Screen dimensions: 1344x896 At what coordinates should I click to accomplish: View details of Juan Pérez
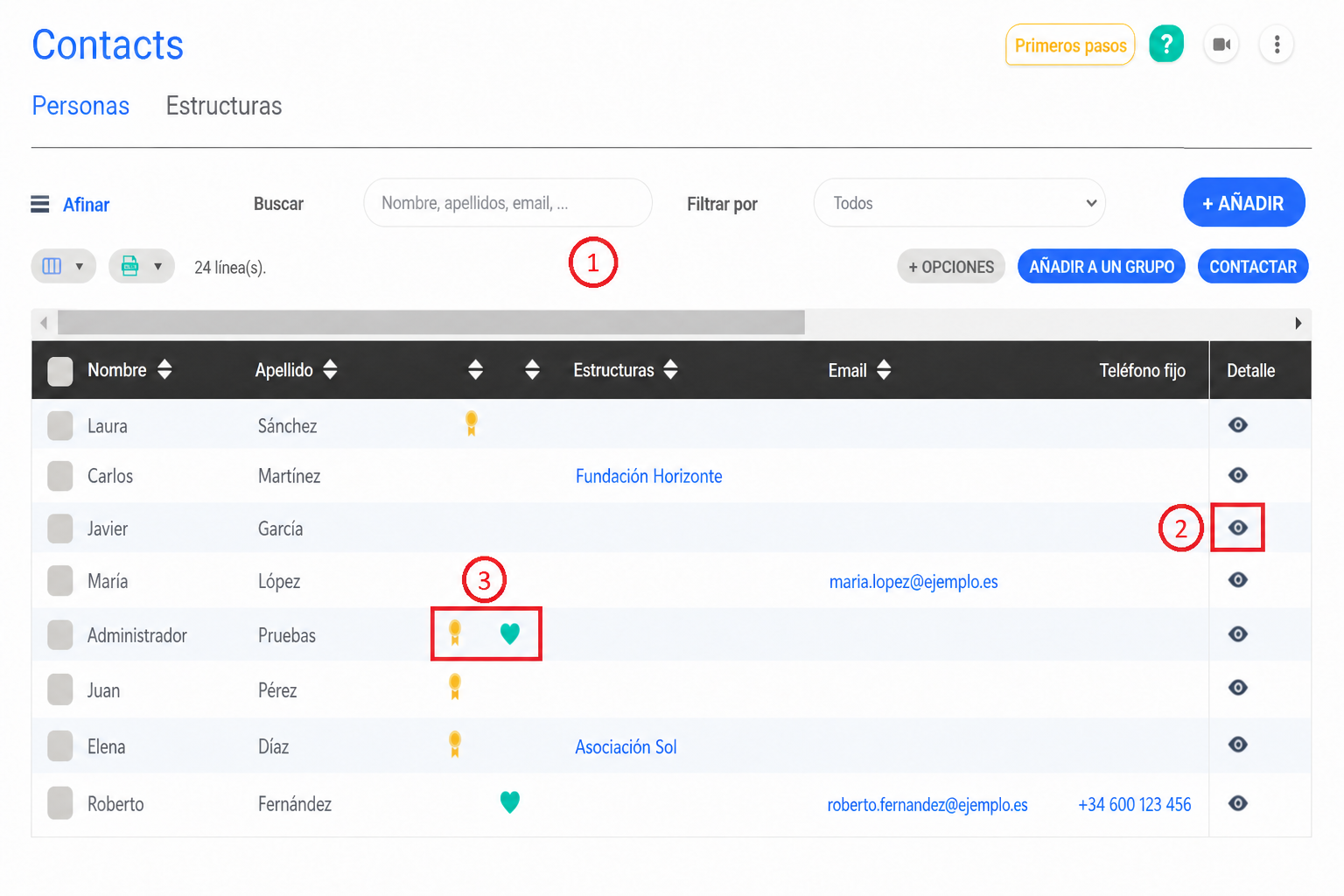[1237, 688]
